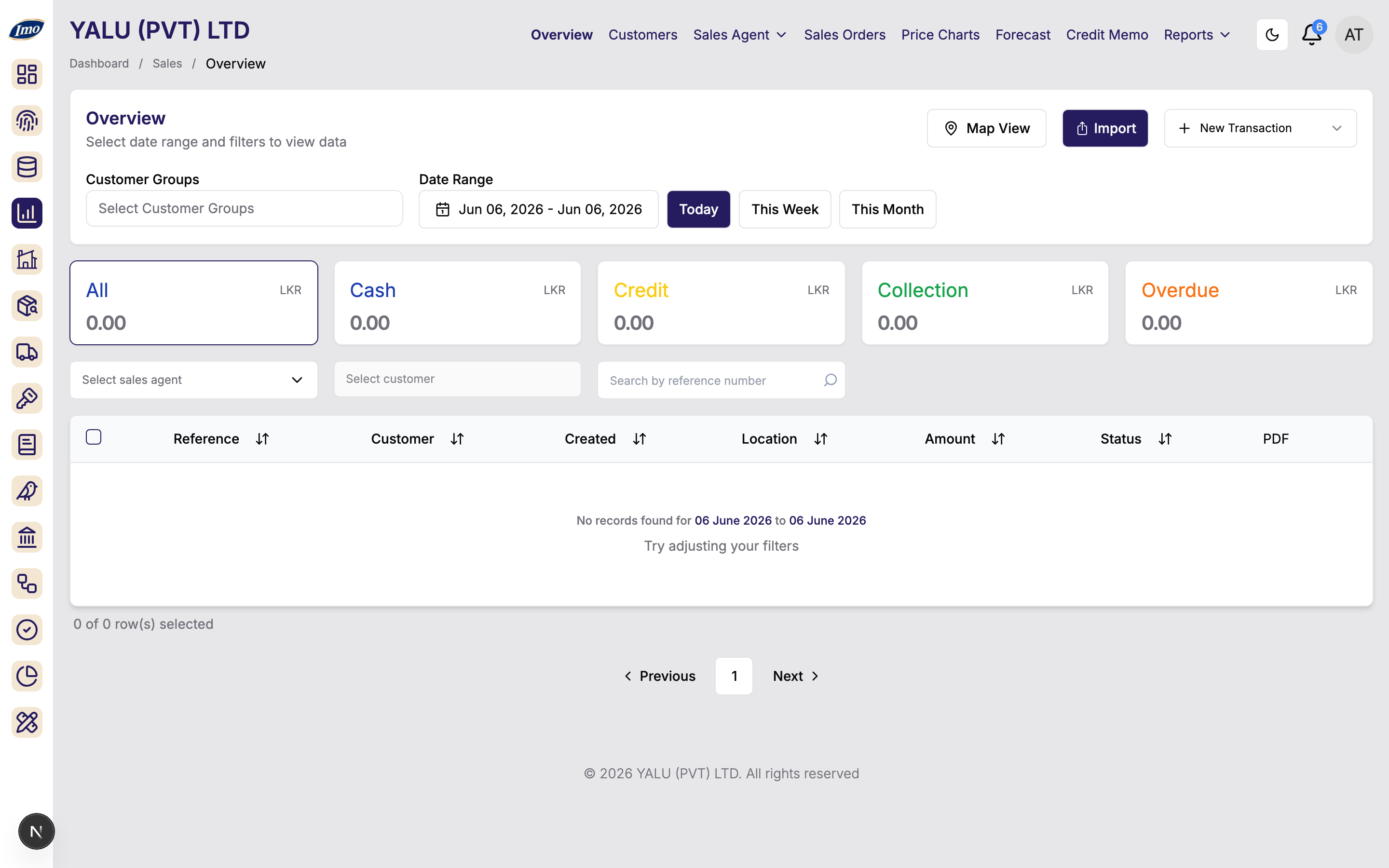Click the PDF column header
This screenshot has width=1389, height=868.
pyautogui.click(x=1275, y=439)
